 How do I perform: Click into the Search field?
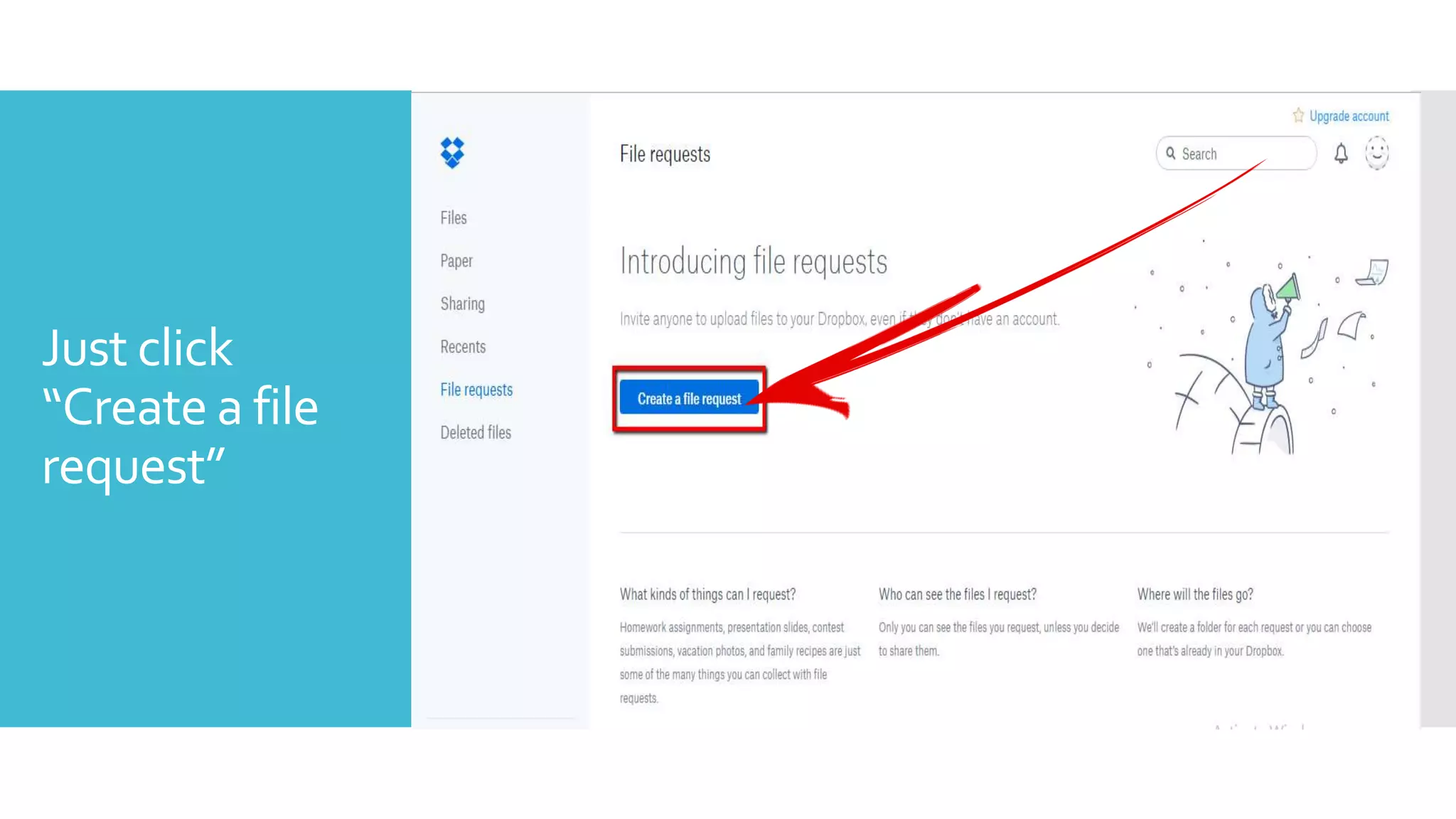click(1236, 154)
